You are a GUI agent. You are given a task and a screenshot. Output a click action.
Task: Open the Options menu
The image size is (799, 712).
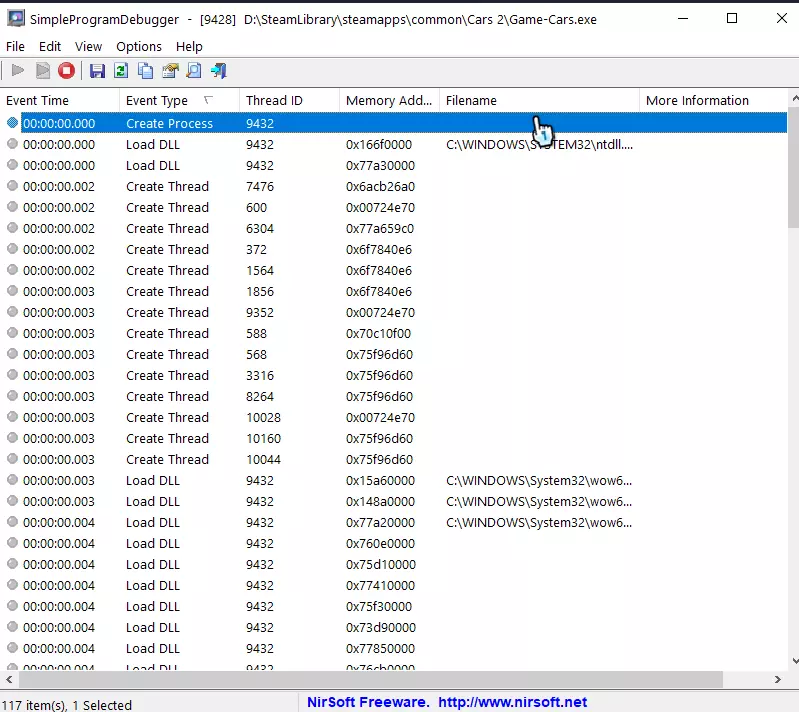coord(138,46)
